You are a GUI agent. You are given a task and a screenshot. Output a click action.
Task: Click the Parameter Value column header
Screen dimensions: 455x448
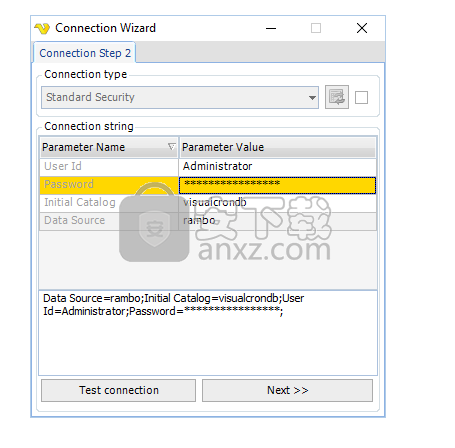click(x=278, y=147)
